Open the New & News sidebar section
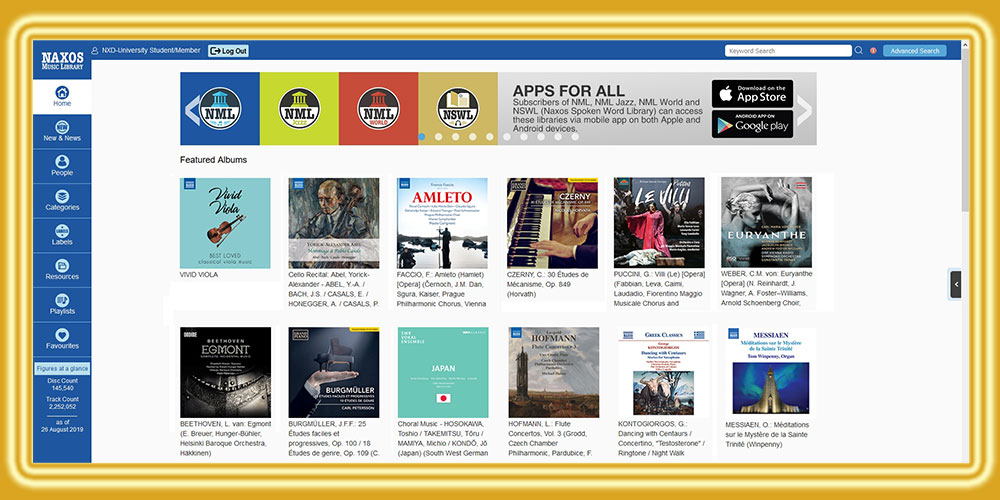The image size is (1000, 500). (62, 131)
